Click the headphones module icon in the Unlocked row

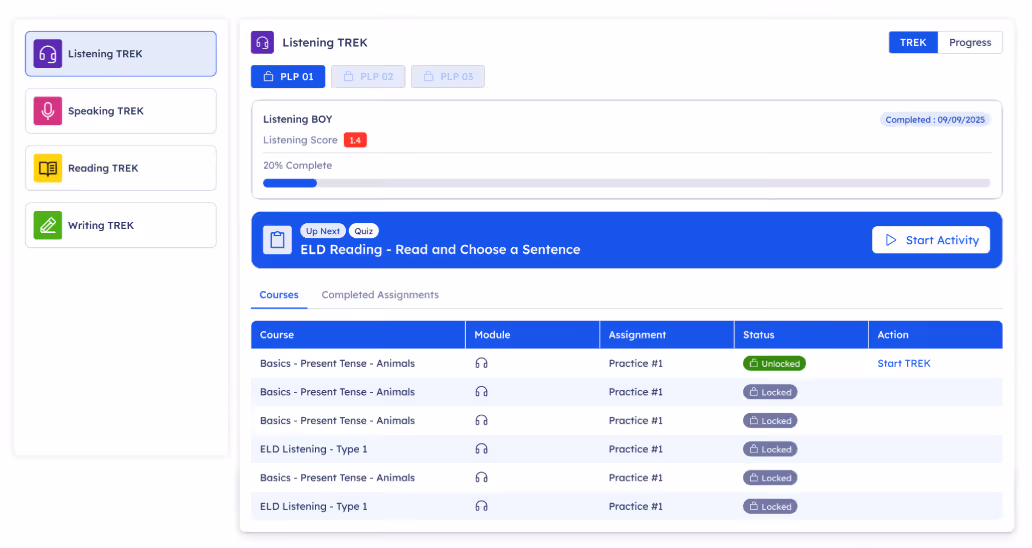482,363
